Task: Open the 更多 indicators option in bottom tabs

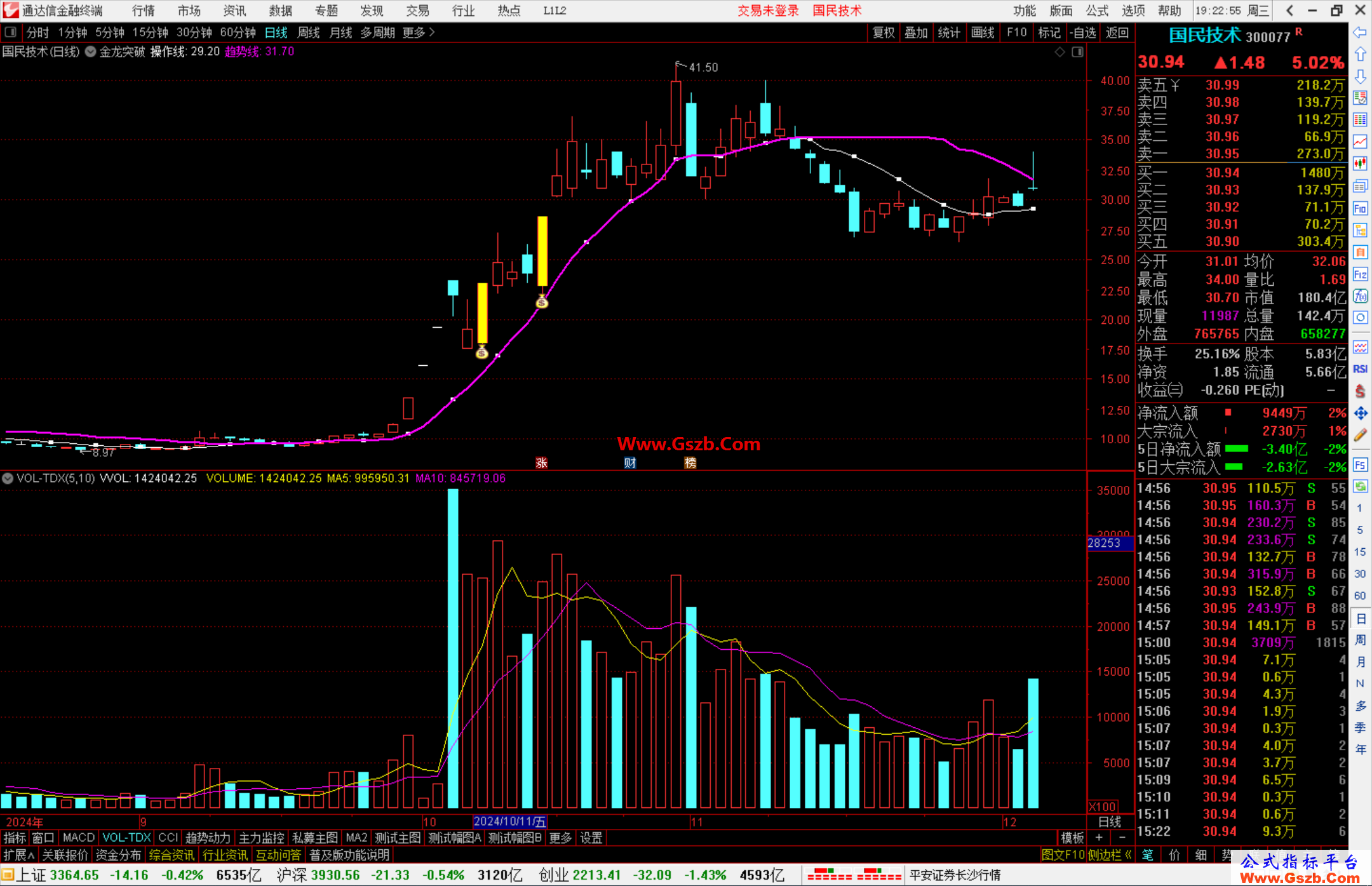Action: [x=560, y=838]
